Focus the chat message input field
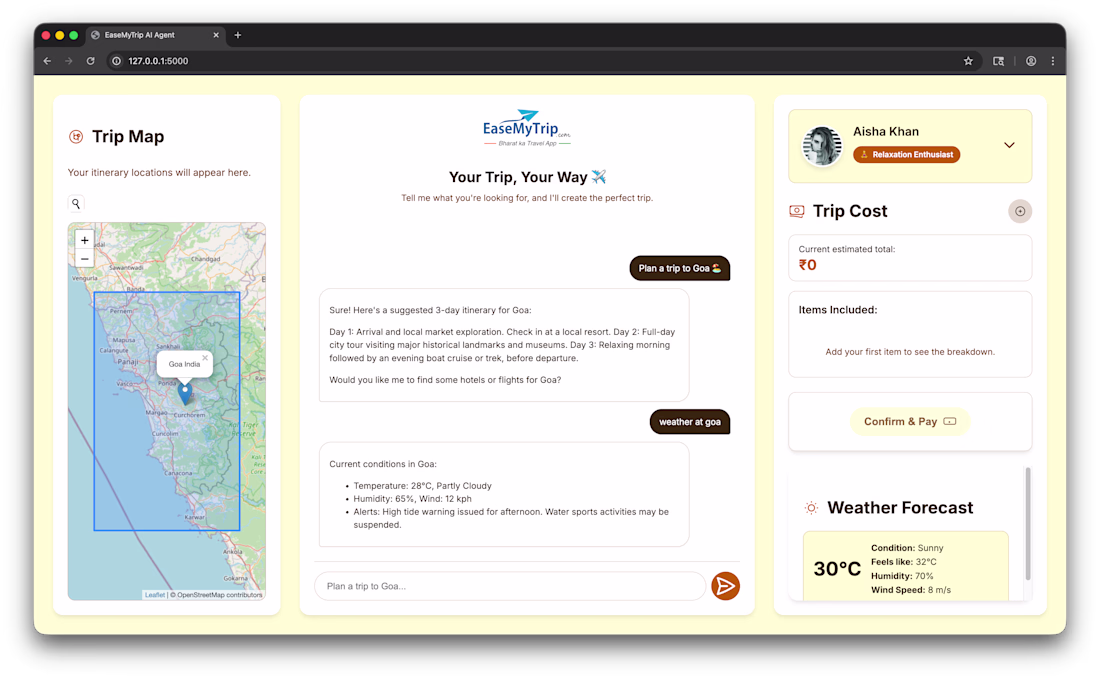 pos(510,586)
